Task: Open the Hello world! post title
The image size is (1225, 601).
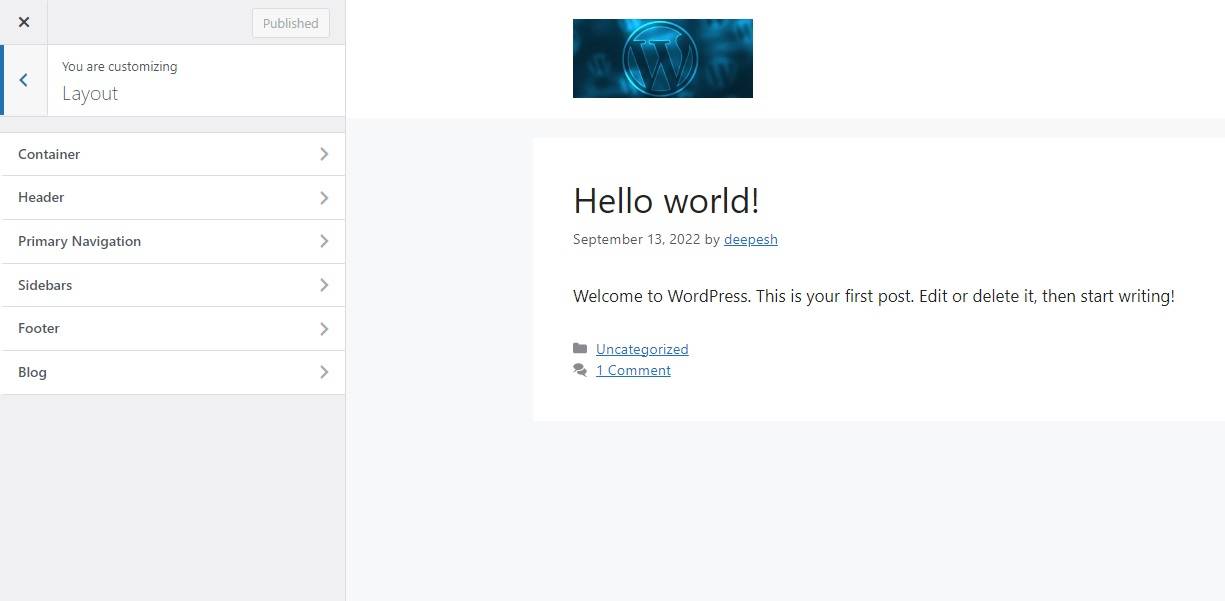Action: [666, 201]
